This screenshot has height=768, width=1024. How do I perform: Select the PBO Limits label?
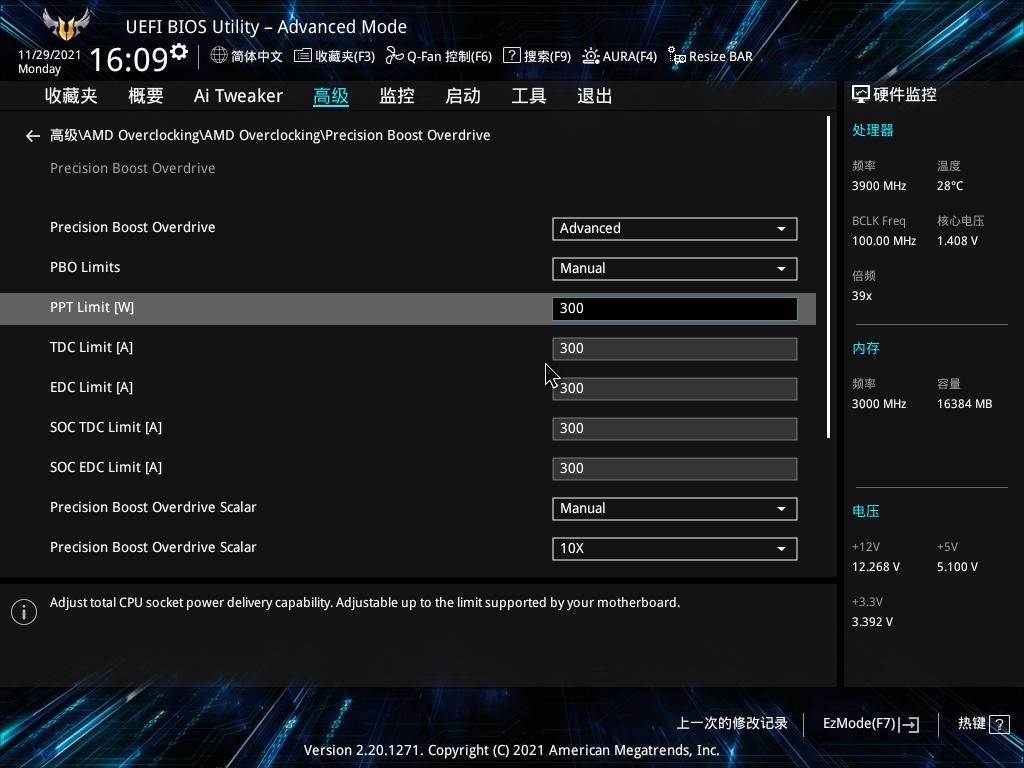point(85,267)
